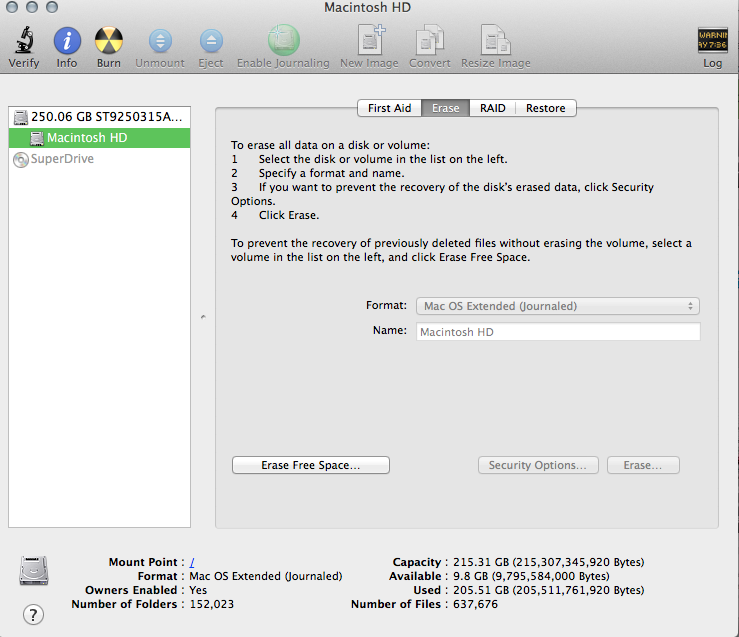Open the Format dropdown menu
The image size is (739, 637).
(x=558, y=306)
